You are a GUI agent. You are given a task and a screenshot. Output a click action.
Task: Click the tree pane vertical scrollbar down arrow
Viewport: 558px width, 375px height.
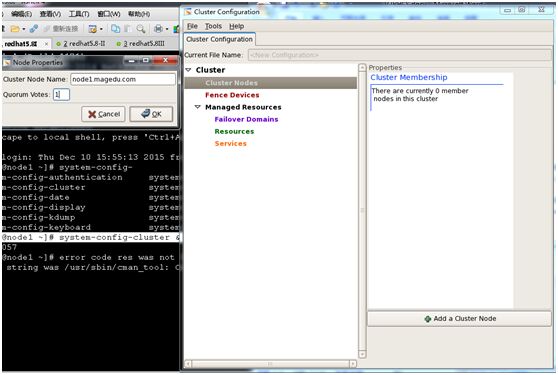(362, 354)
